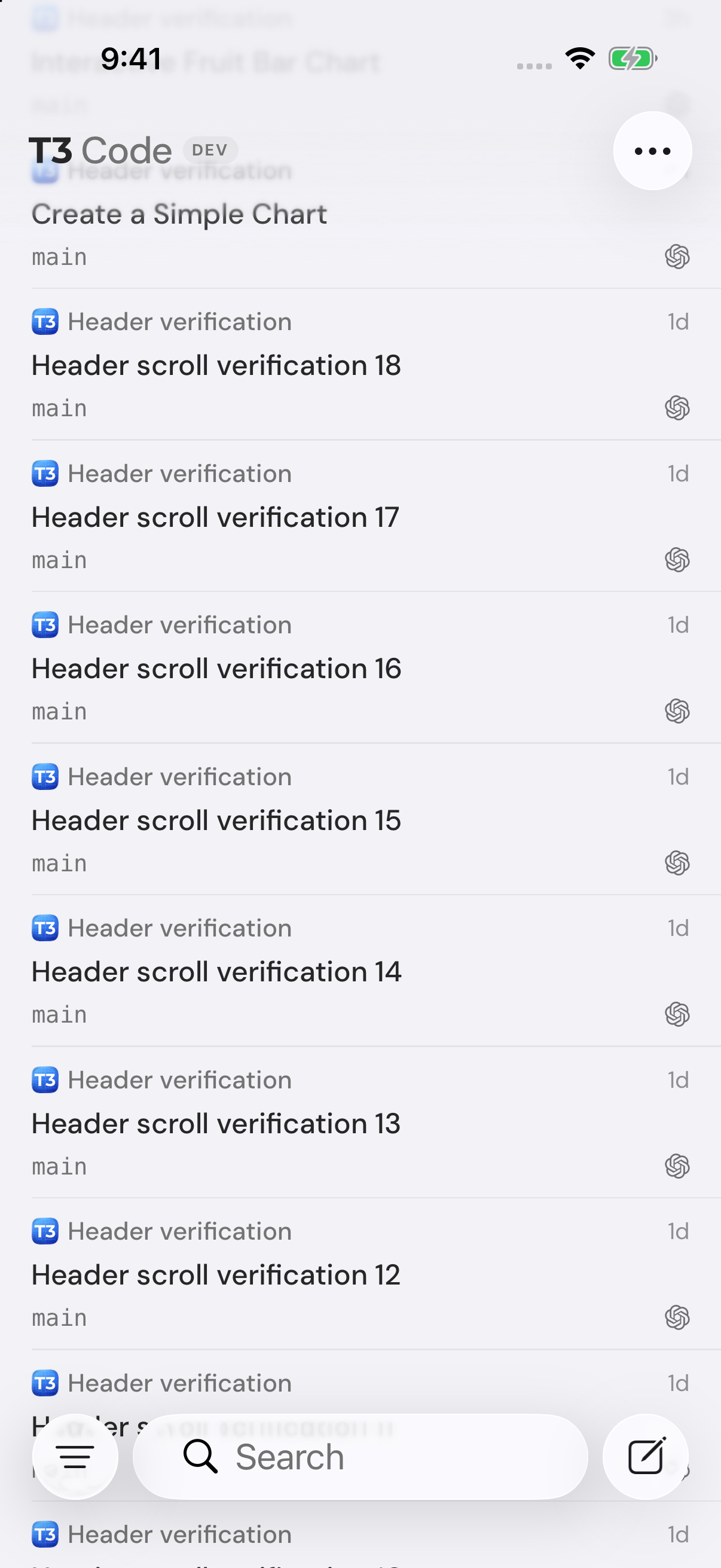Click the T3 project icon above verification 14
Viewport: 721px width, 1568px height.
click(45, 928)
